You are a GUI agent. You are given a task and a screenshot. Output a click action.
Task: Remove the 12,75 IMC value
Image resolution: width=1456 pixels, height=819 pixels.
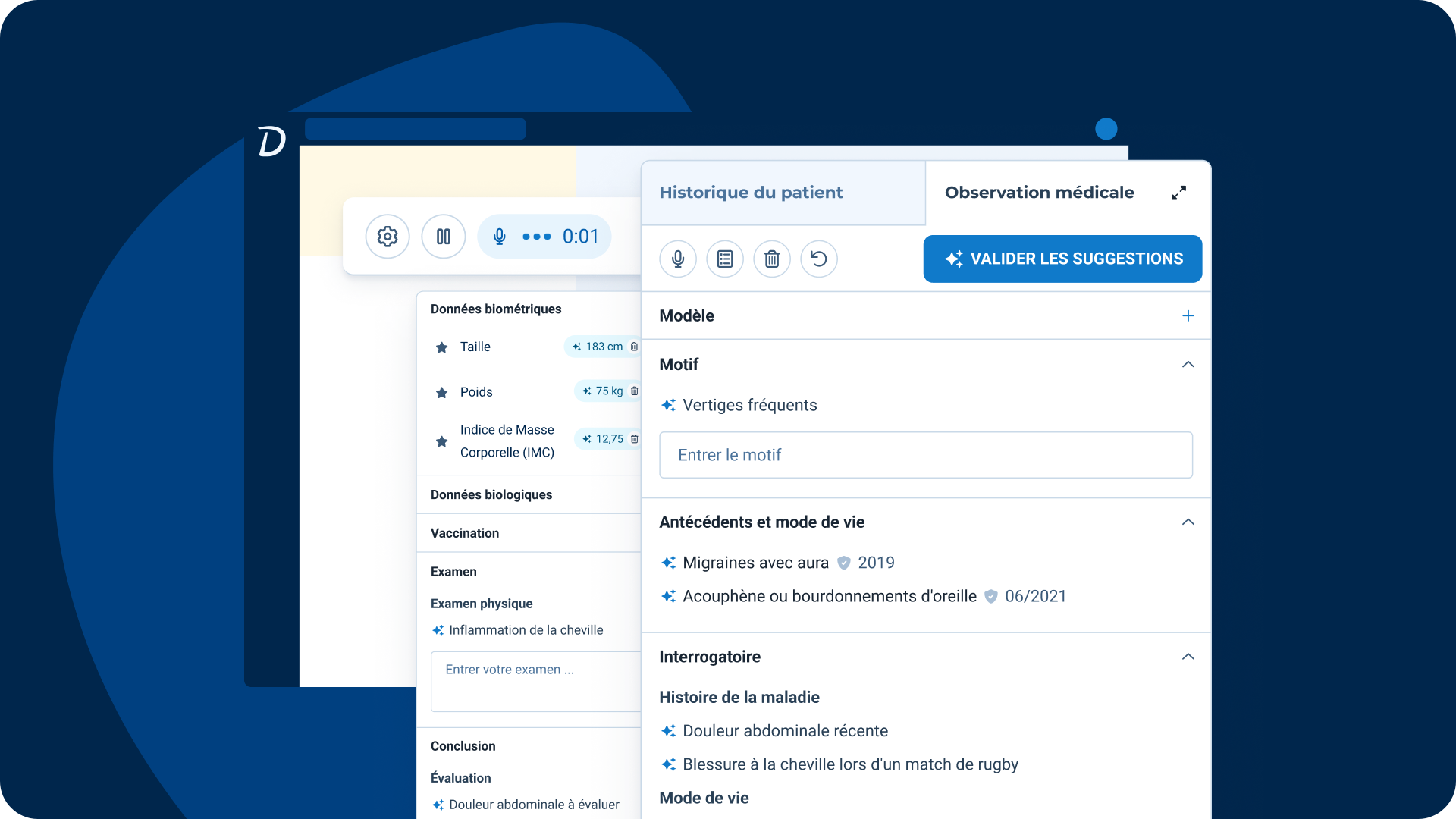634,439
